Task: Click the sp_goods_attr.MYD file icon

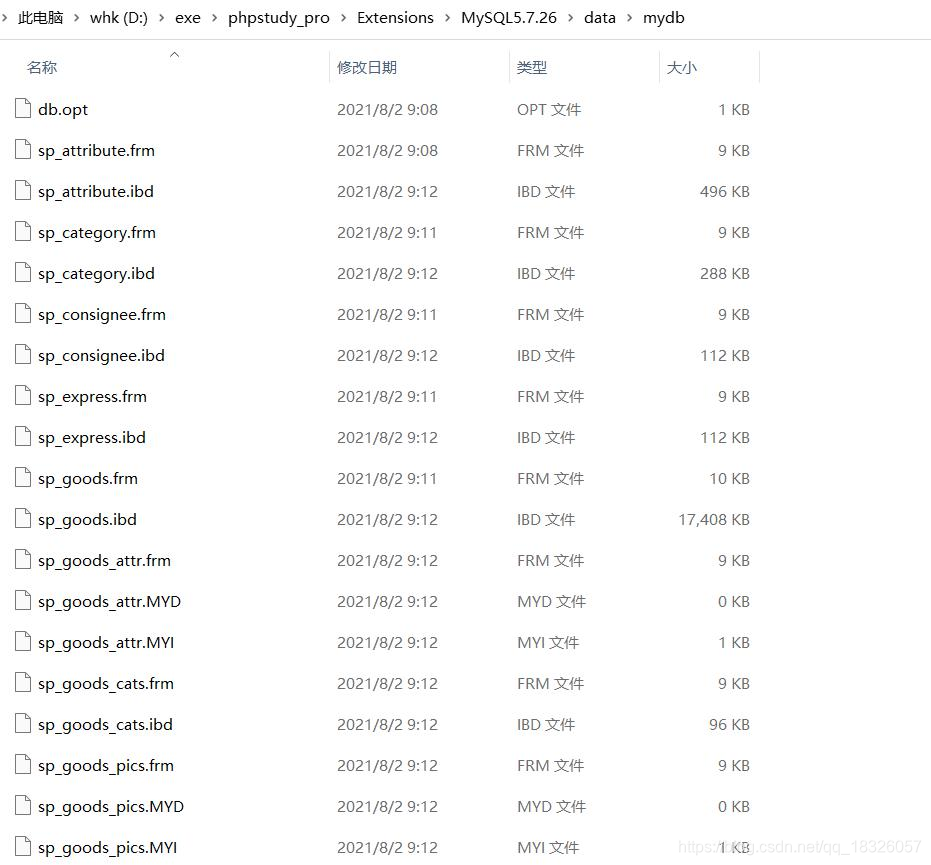Action: point(23,600)
